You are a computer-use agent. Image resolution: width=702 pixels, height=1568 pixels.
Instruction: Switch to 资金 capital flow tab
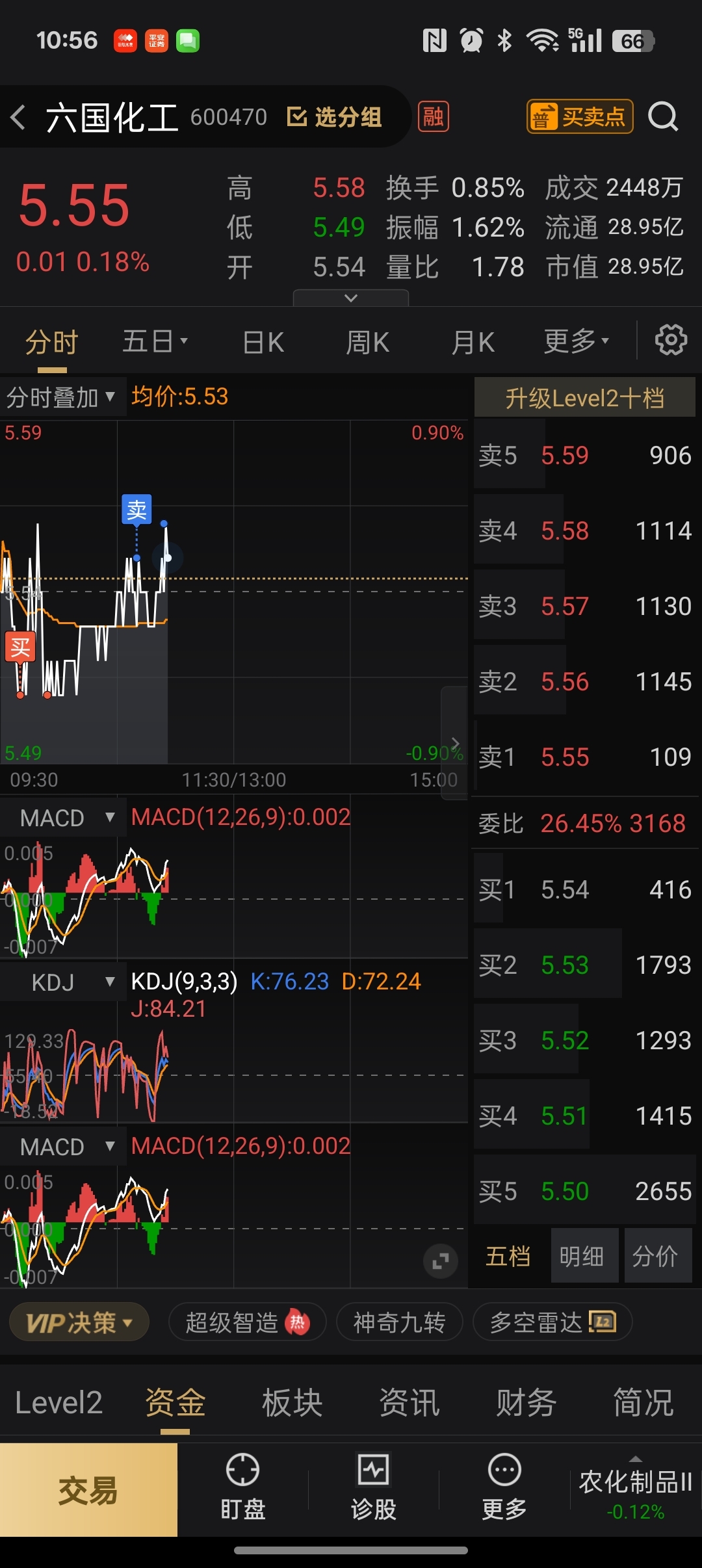[x=175, y=1403]
